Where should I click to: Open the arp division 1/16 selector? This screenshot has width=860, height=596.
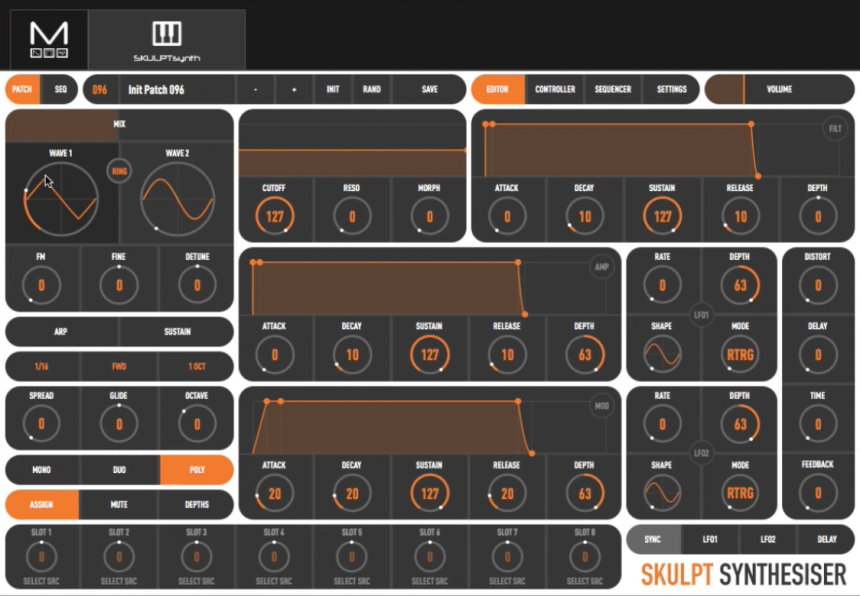[42, 366]
